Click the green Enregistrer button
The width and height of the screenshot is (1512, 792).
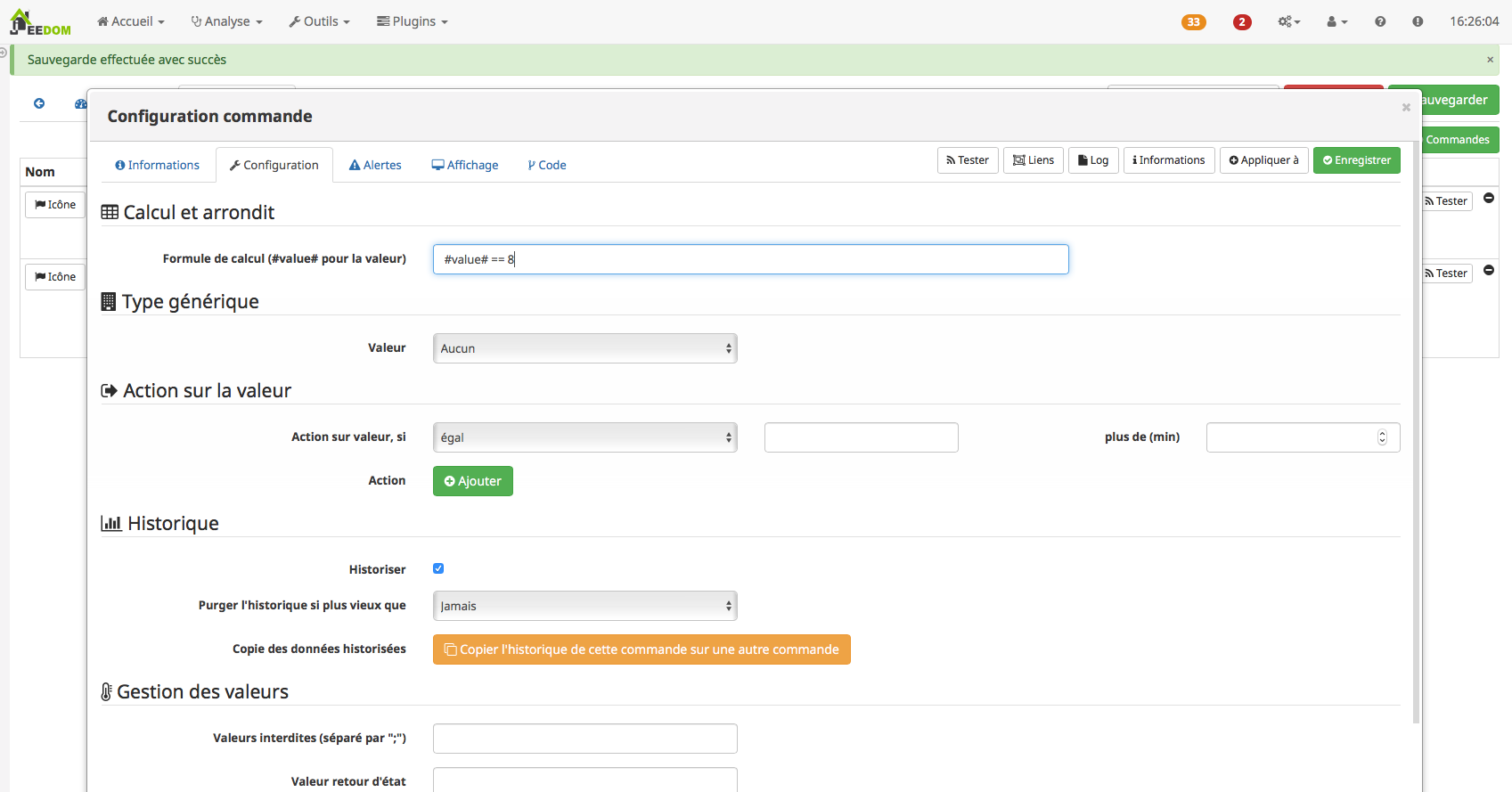[x=1356, y=160]
